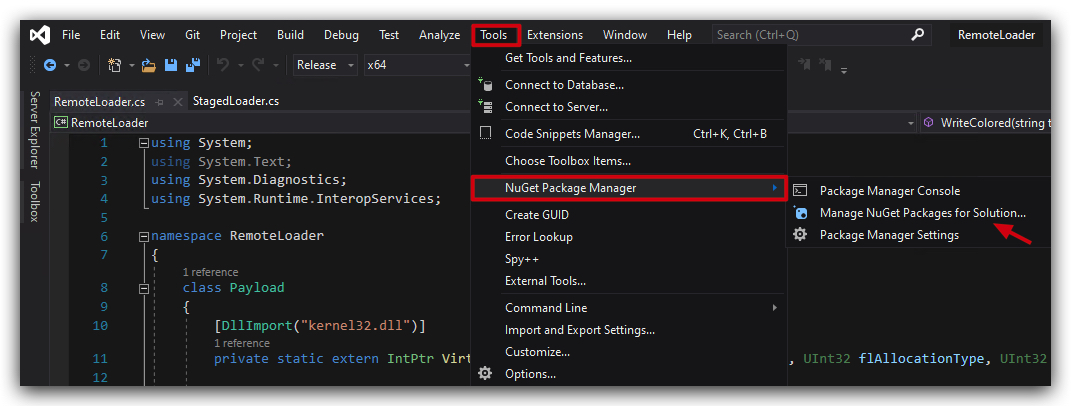Click the Search (Ctrl+Q) input field
Screen dimensions: 1071x406
tap(813, 34)
